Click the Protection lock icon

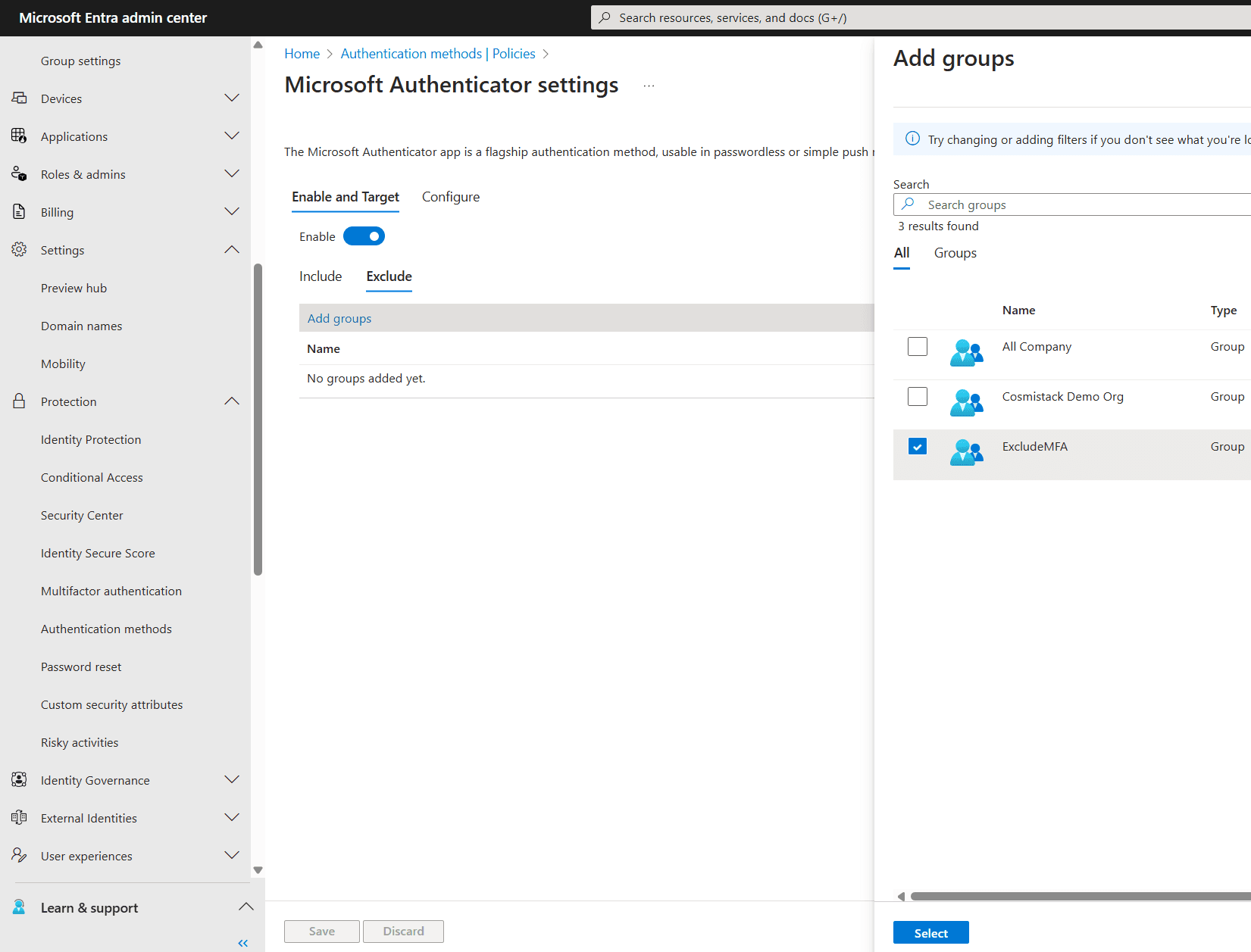pyautogui.click(x=20, y=401)
